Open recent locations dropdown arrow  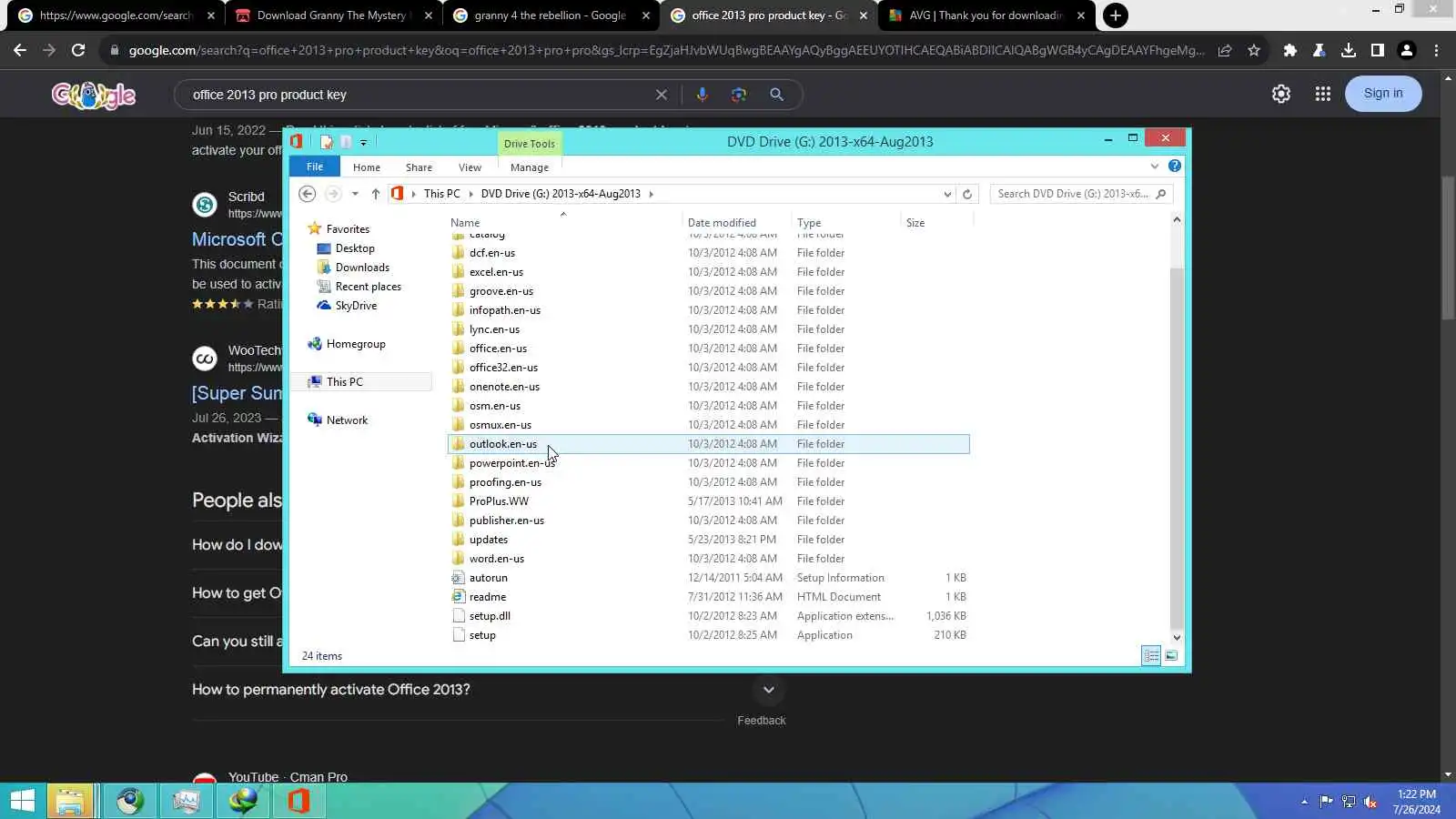[x=355, y=194]
